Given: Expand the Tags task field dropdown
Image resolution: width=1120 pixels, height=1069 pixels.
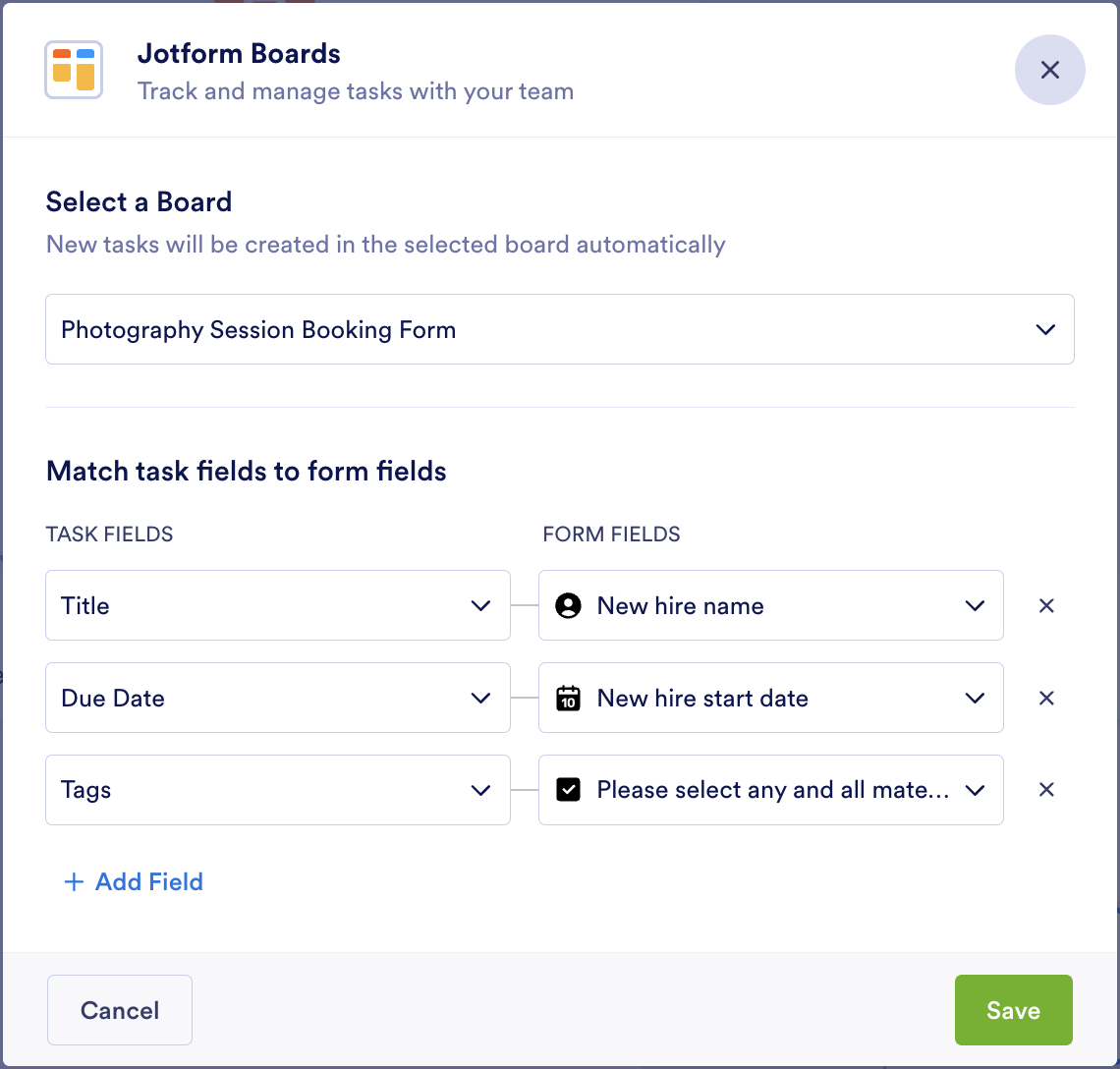Looking at the screenshot, I should [278, 790].
